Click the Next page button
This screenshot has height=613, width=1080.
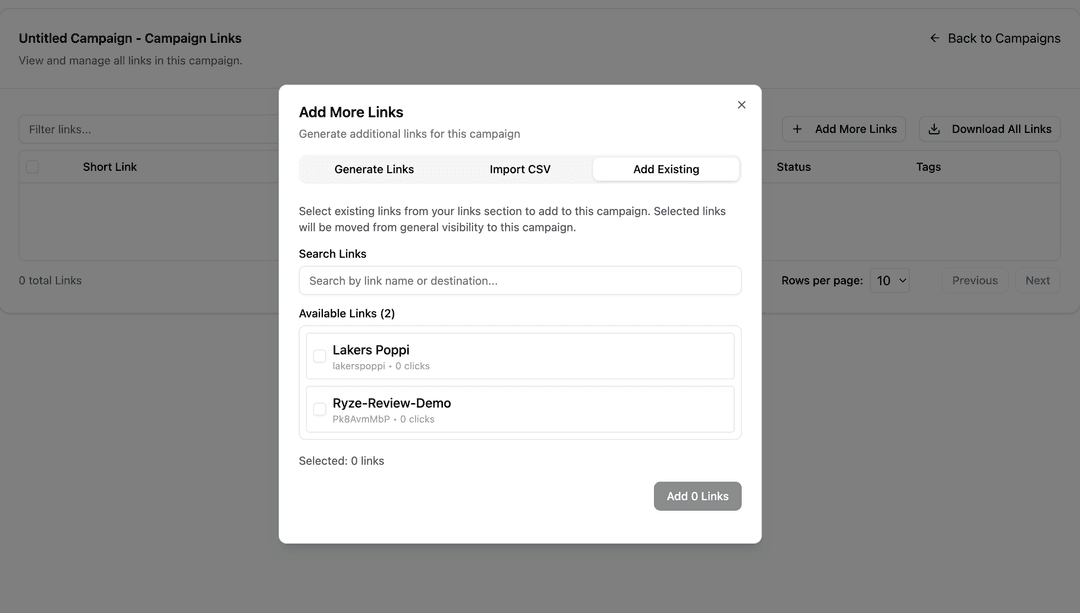pyautogui.click(x=1037, y=281)
